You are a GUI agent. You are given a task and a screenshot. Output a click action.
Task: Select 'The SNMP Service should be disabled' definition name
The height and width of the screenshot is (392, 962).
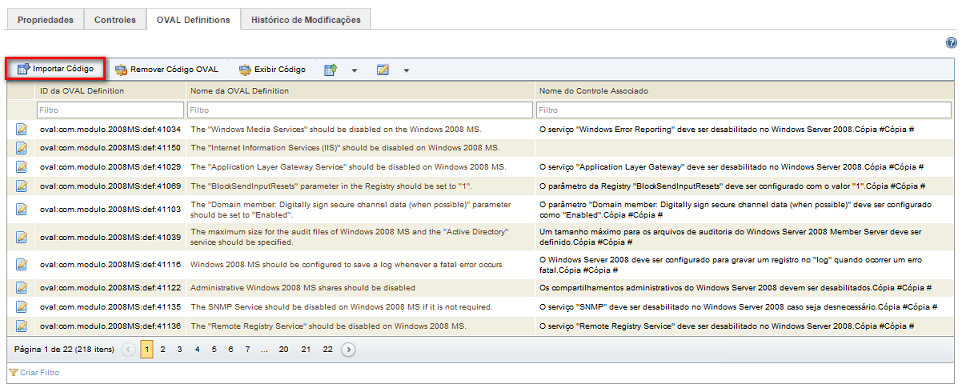pos(341,306)
